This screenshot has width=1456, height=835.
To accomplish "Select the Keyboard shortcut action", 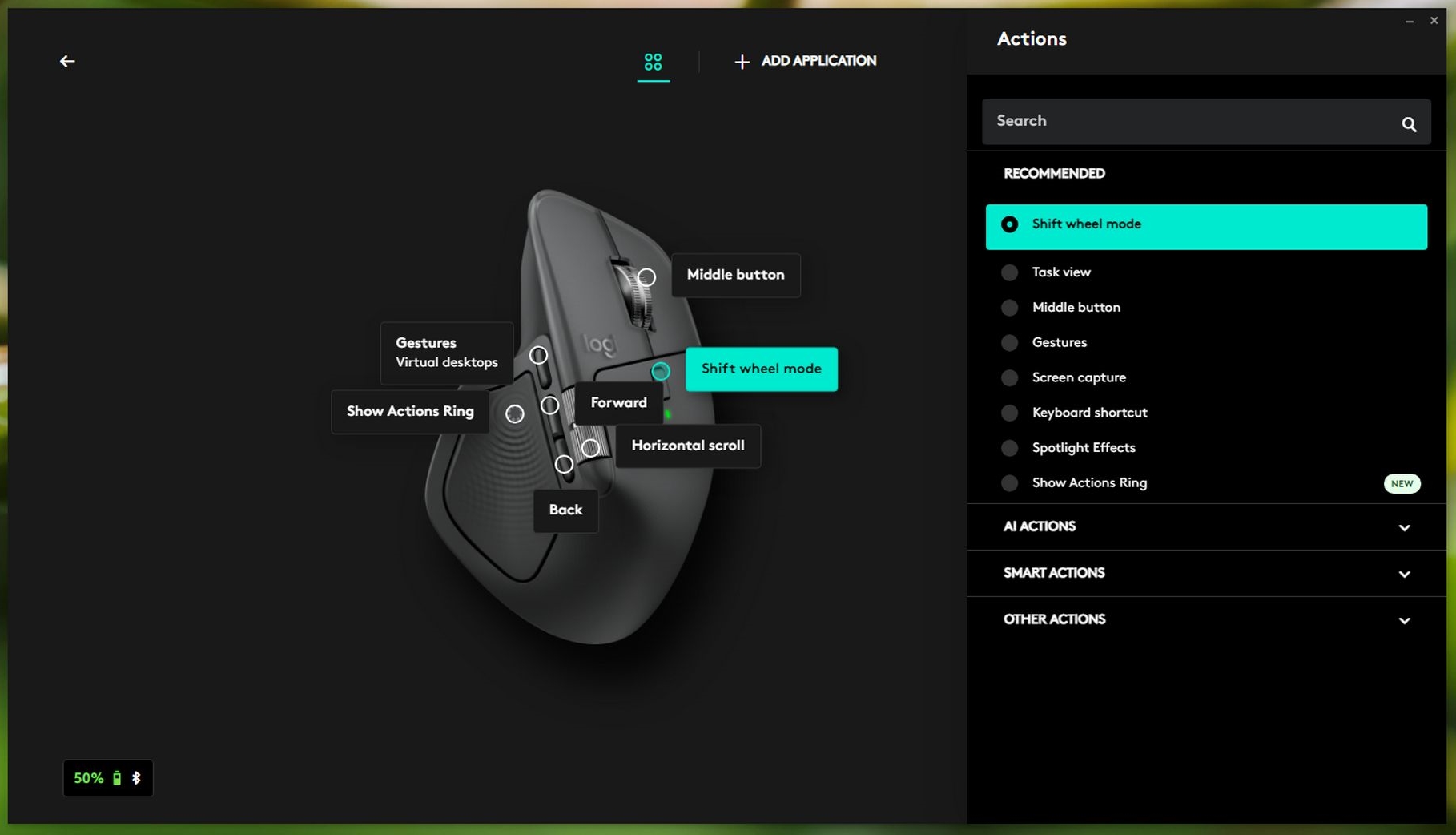I will [x=1089, y=413].
